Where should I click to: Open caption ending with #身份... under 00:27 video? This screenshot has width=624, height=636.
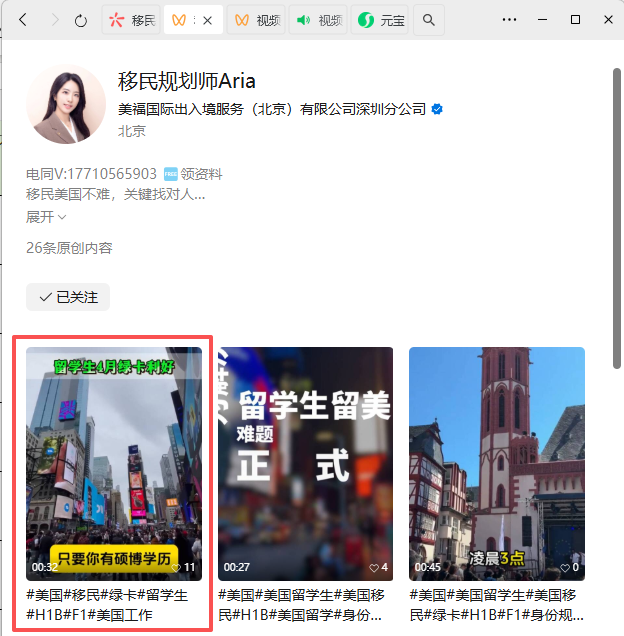click(x=301, y=605)
